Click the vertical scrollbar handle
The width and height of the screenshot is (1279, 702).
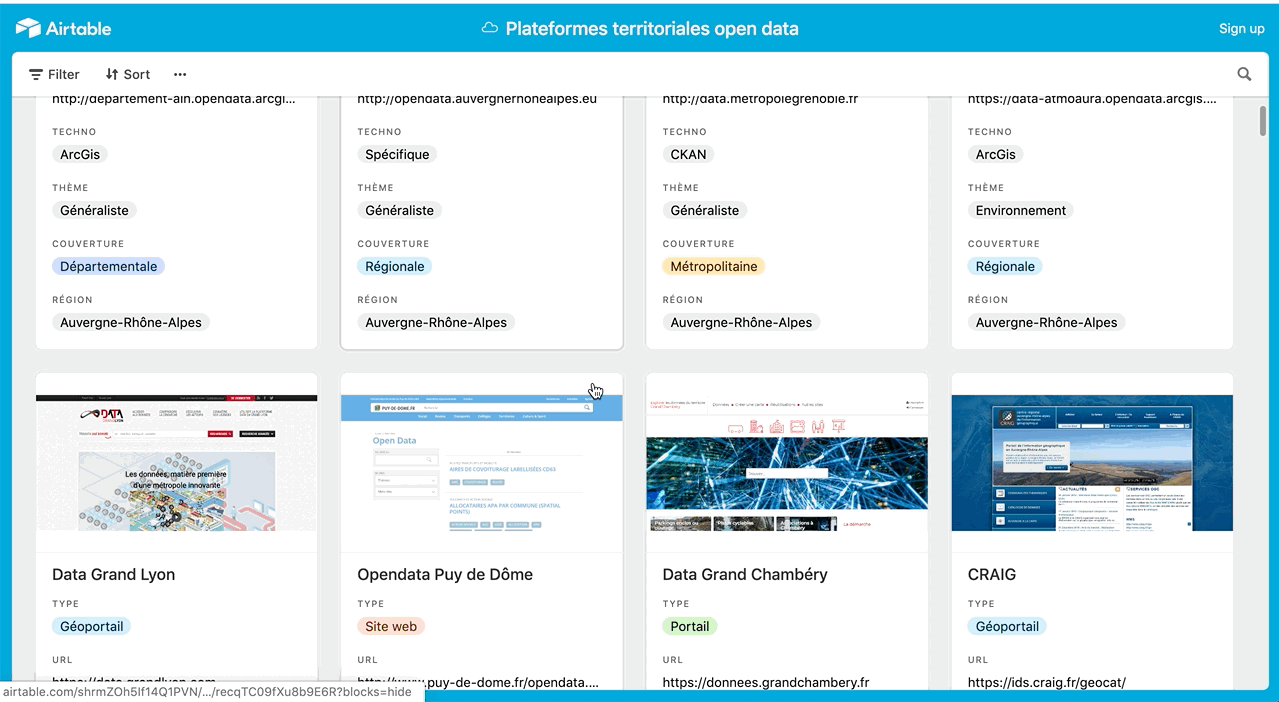click(1264, 120)
